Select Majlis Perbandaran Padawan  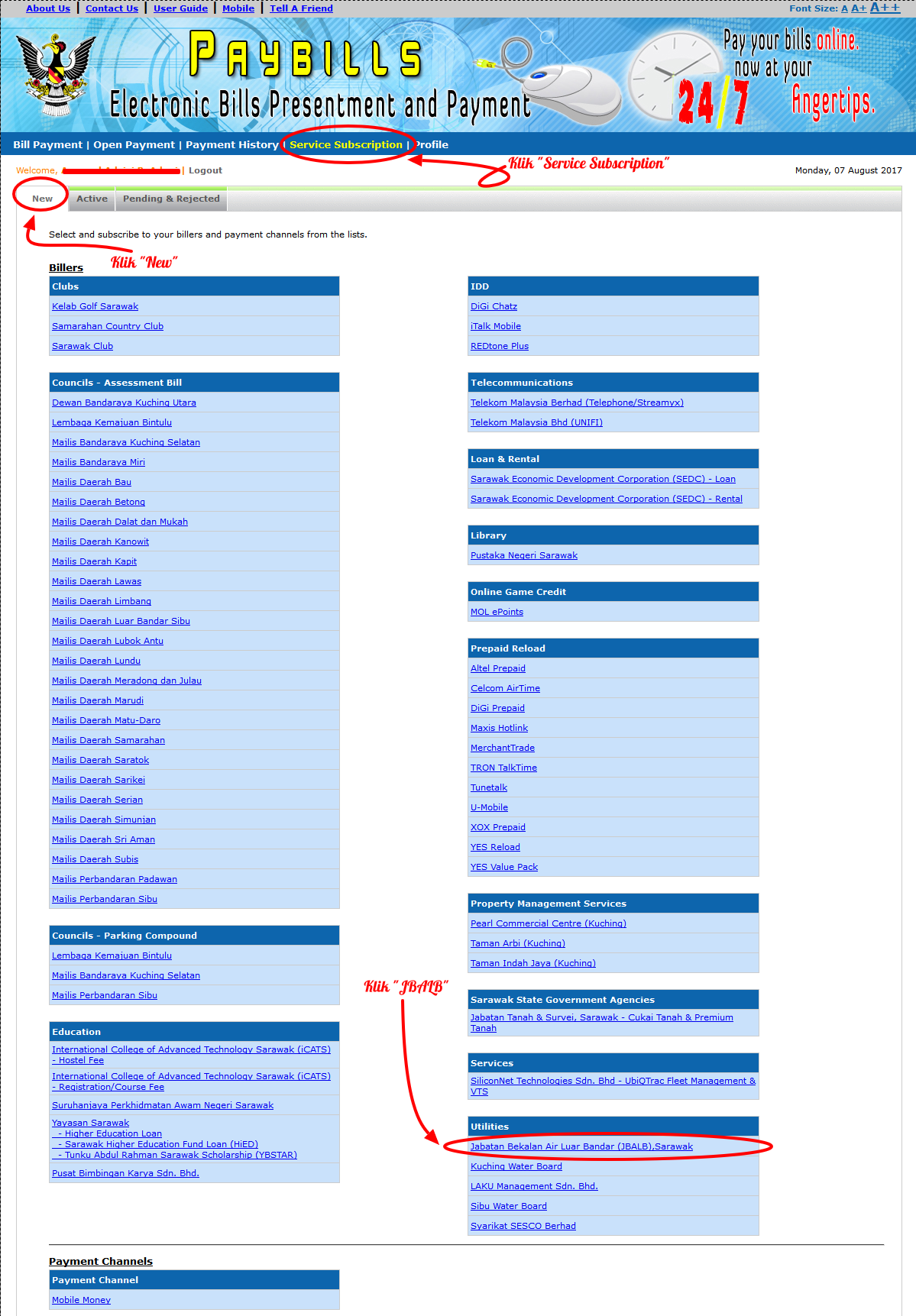pos(115,879)
